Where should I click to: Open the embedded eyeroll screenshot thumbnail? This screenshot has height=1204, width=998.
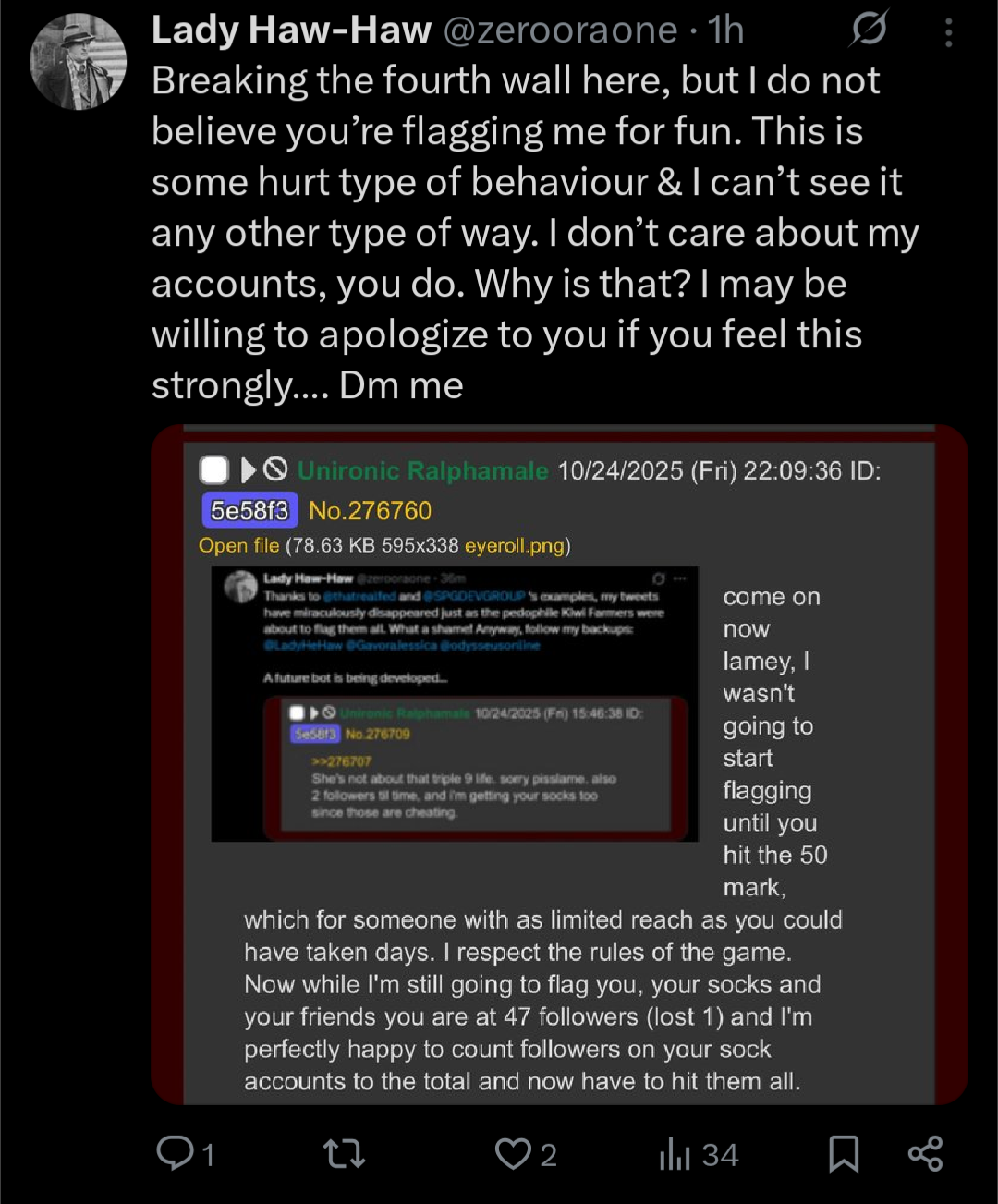pyautogui.click(x=455, y=704)
